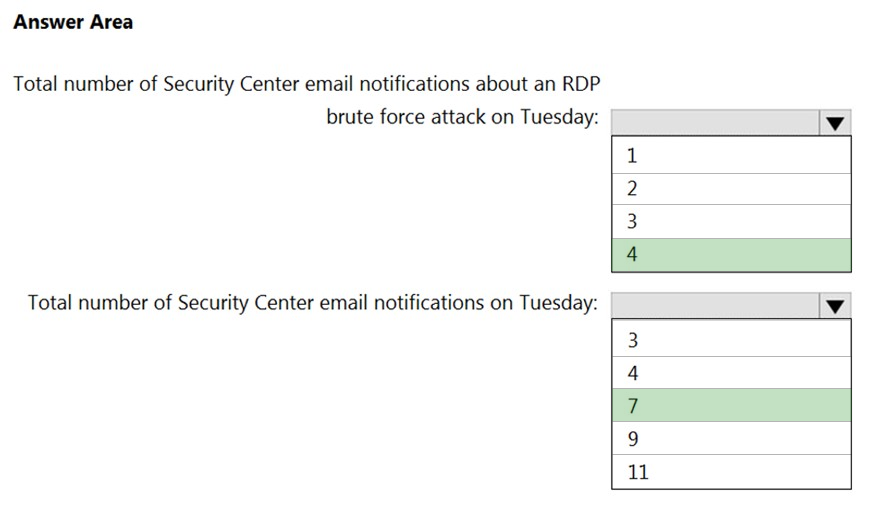Select option 3 in RDP brute force list

[731, 222]
